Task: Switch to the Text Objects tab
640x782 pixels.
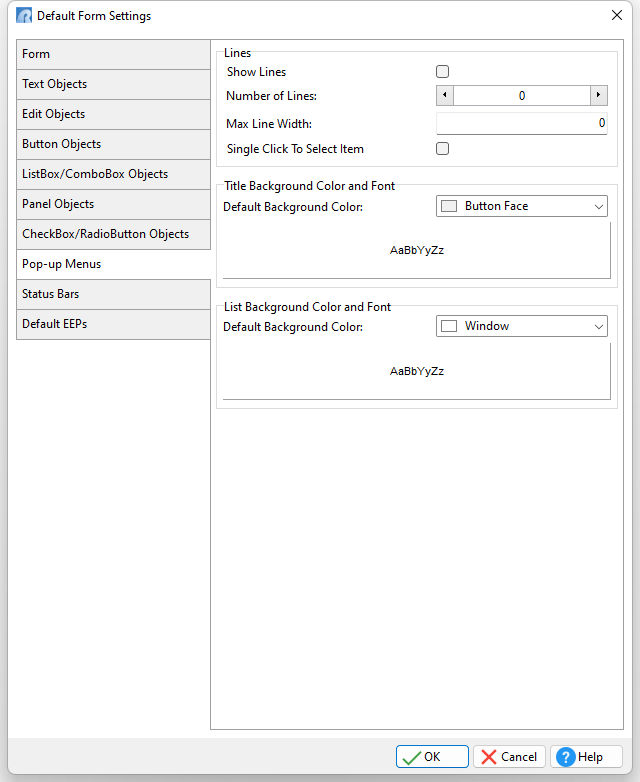Action: coord(113,84)
